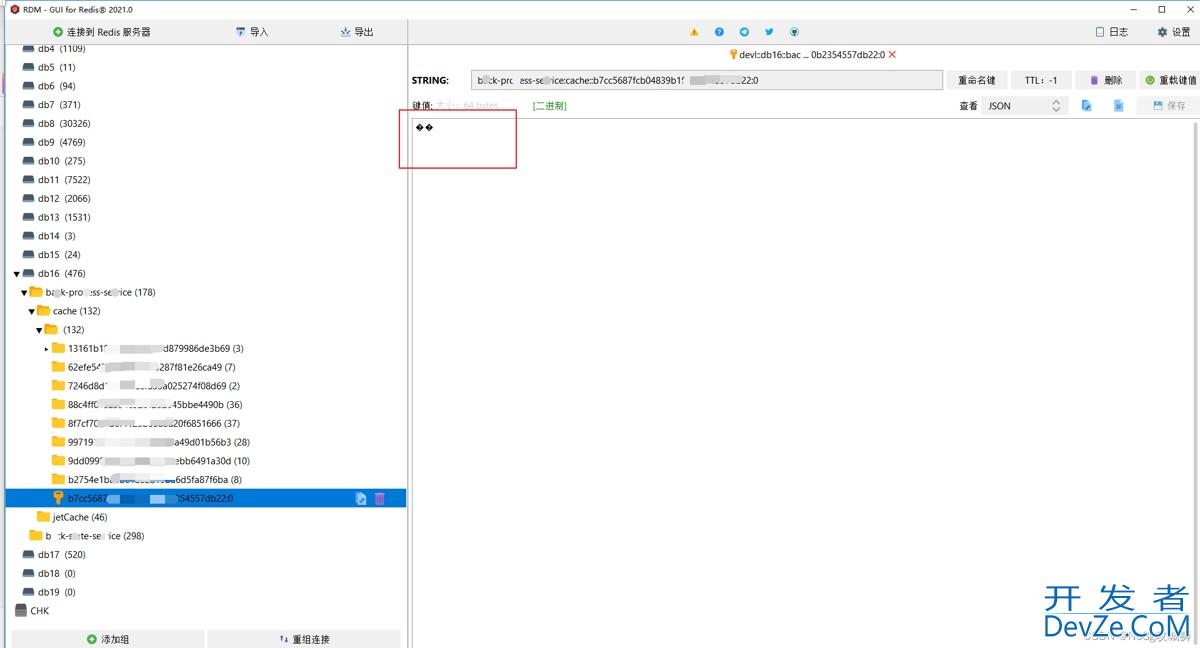Click the 重命名键 rename key button

pyautogui.click(x=976, y=80)
